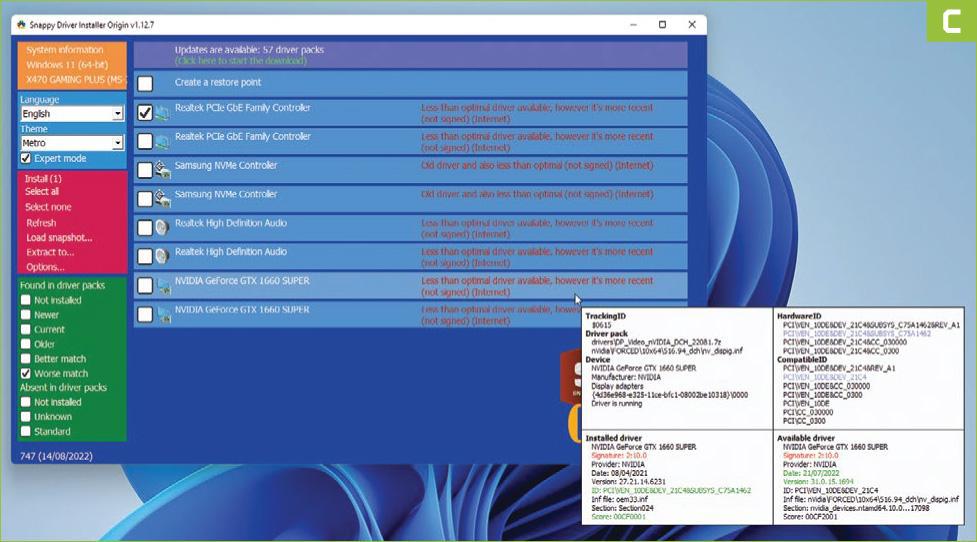Click the Found in driver packs heading
This screenshot has height=542, width=977.
[x=62, y=285]
